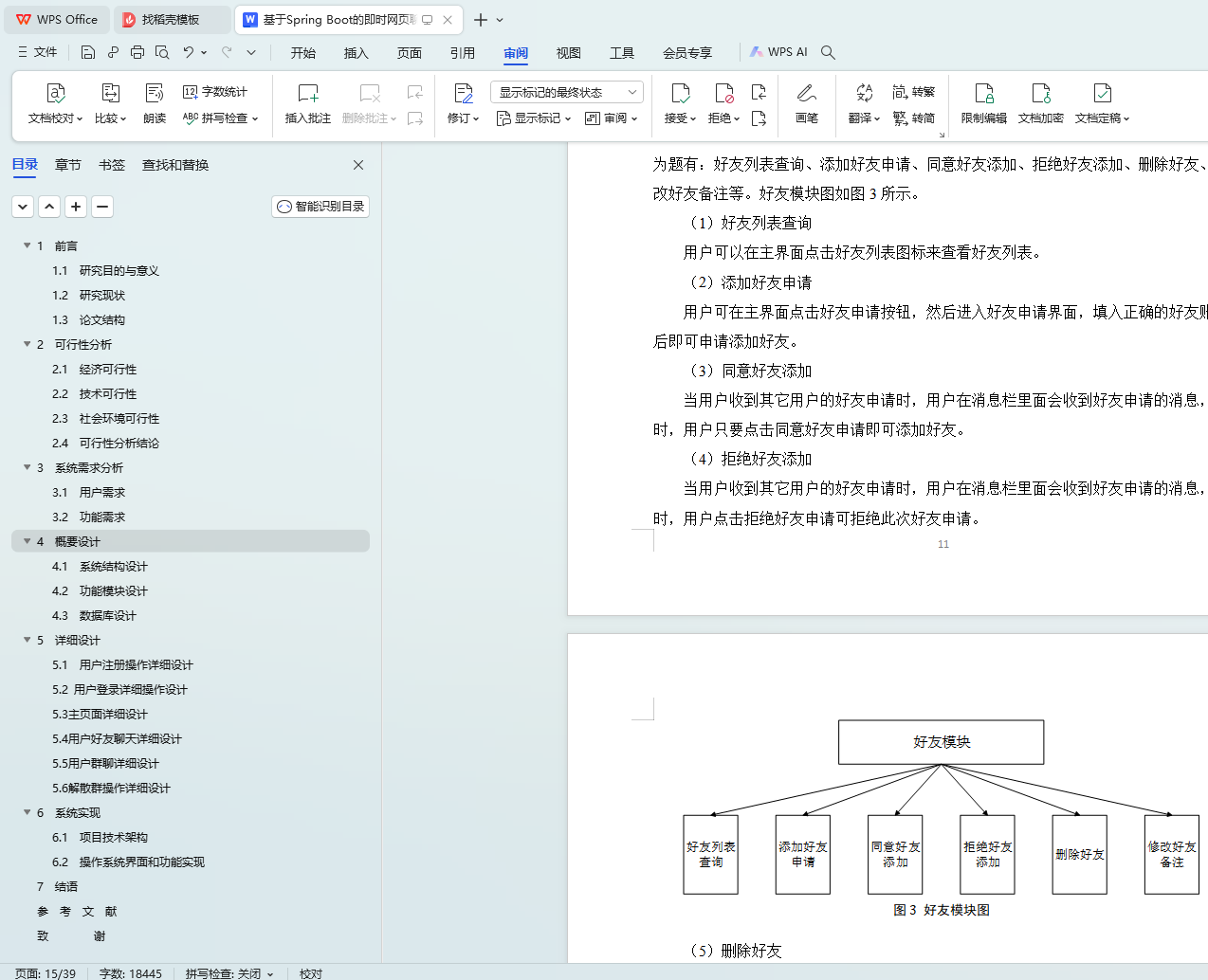Click the plus button in outline panel toolbar
1208x980 pixels.
click(77, 206)
